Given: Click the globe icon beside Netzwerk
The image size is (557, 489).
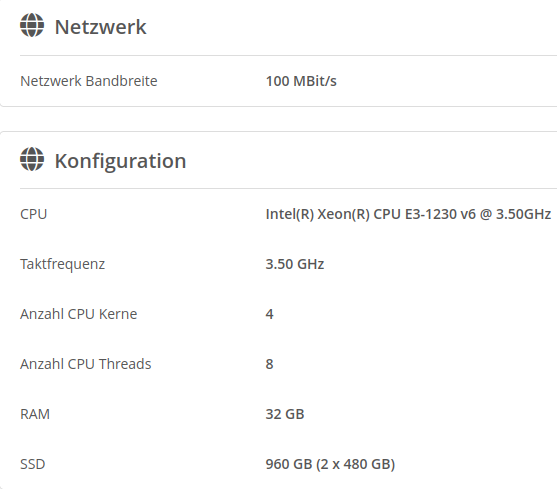Looking at the screenshot, I should tap(32, 25).
